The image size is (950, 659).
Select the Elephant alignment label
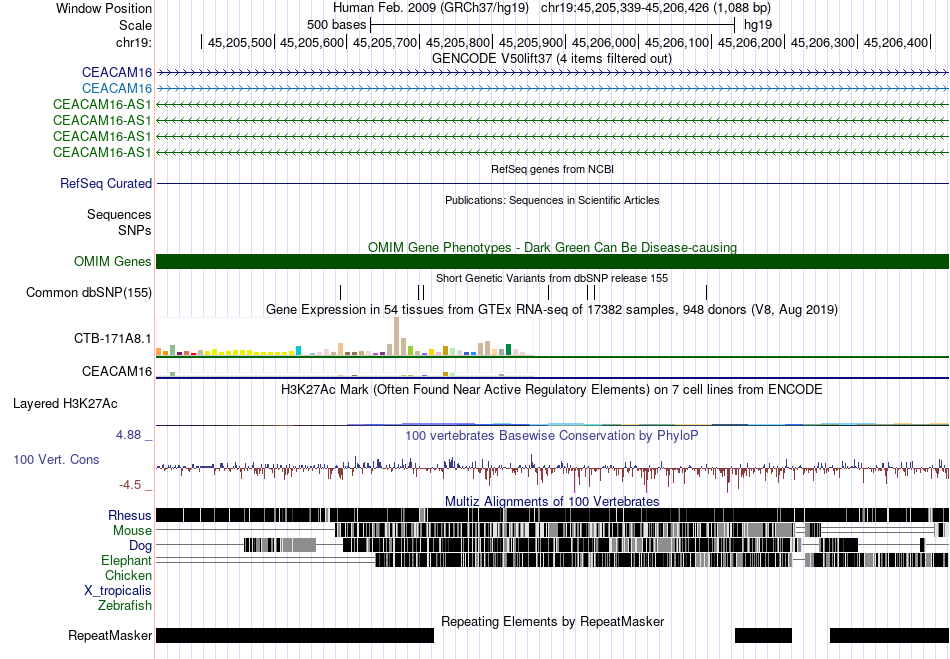pyautogui.click(x=126, y=561)
